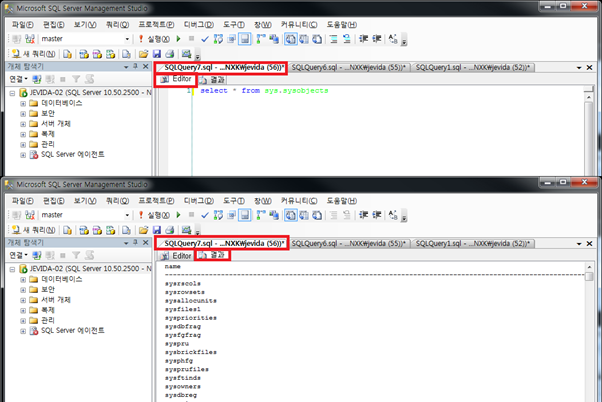Open 도구 menu in top window

click(234, 25)
